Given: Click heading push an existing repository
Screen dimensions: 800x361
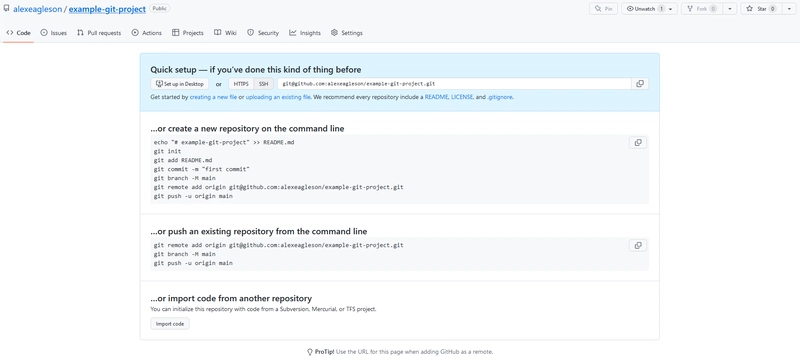Looking at the screenshot, I should click(259, 231).
